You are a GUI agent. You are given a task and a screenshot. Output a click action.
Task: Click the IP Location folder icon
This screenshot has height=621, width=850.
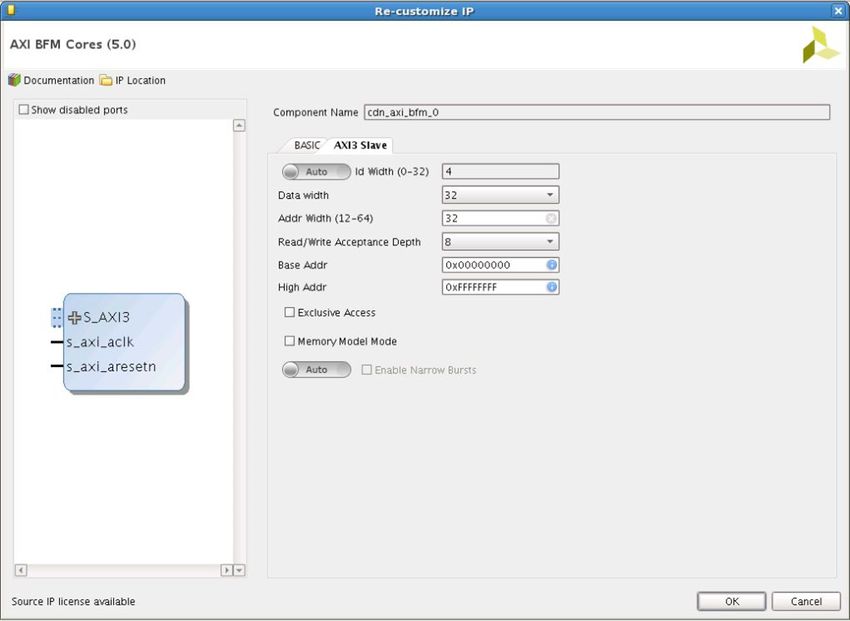tap(106, 80)
